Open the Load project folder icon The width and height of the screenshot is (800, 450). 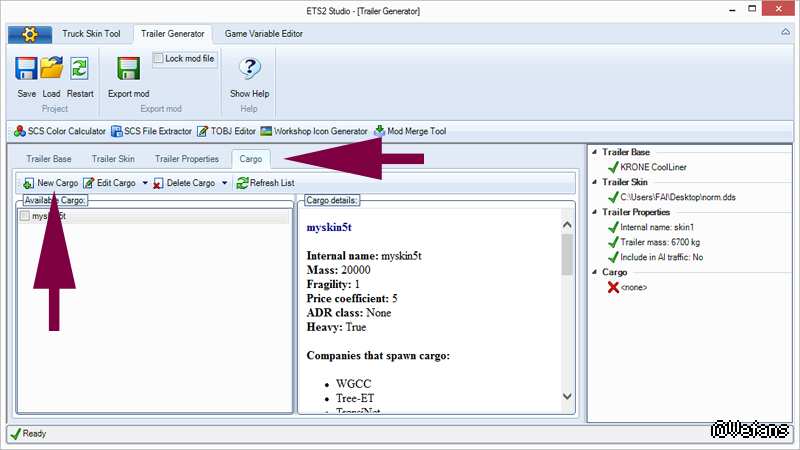point(52,69)
